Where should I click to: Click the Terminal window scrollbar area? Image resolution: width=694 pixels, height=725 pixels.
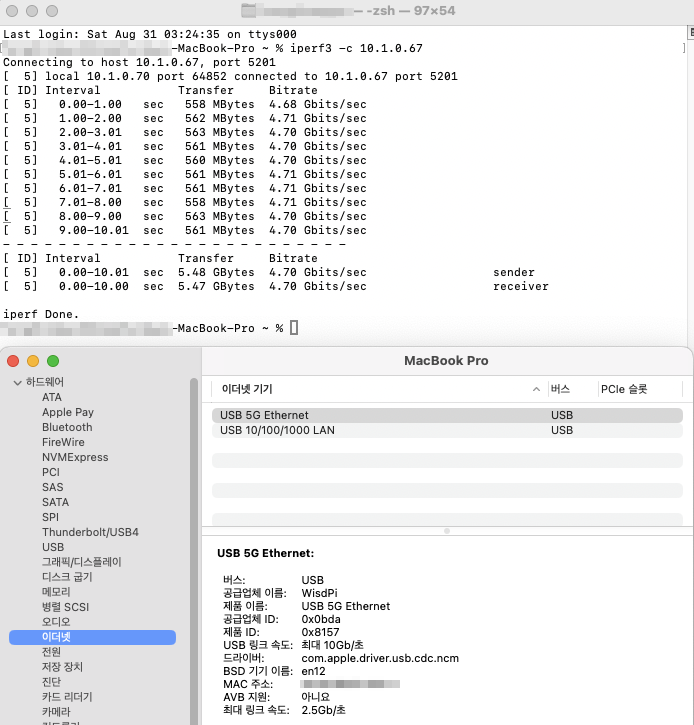(x=690, y=185)
